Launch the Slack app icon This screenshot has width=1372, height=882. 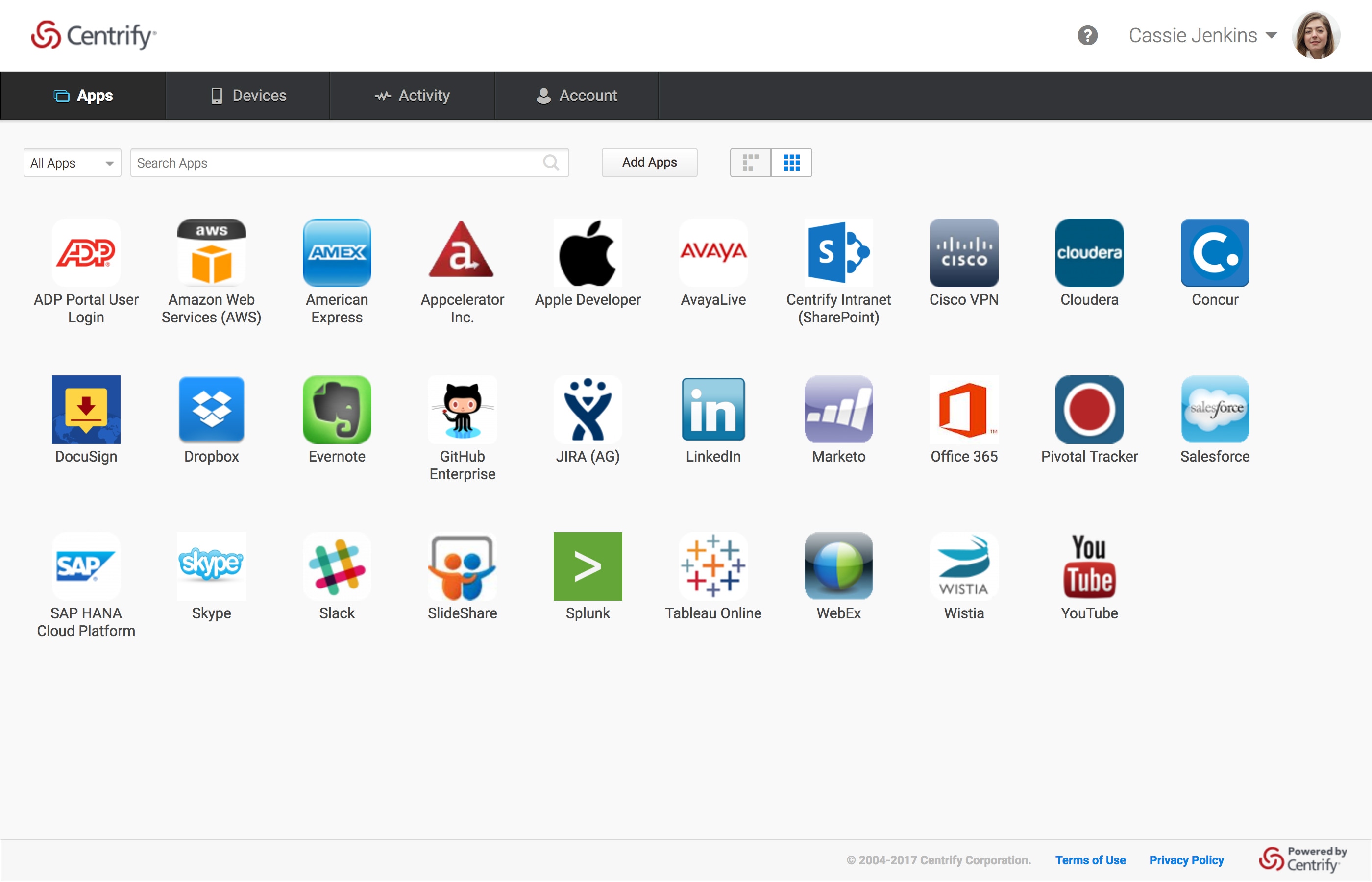[337, 566]
